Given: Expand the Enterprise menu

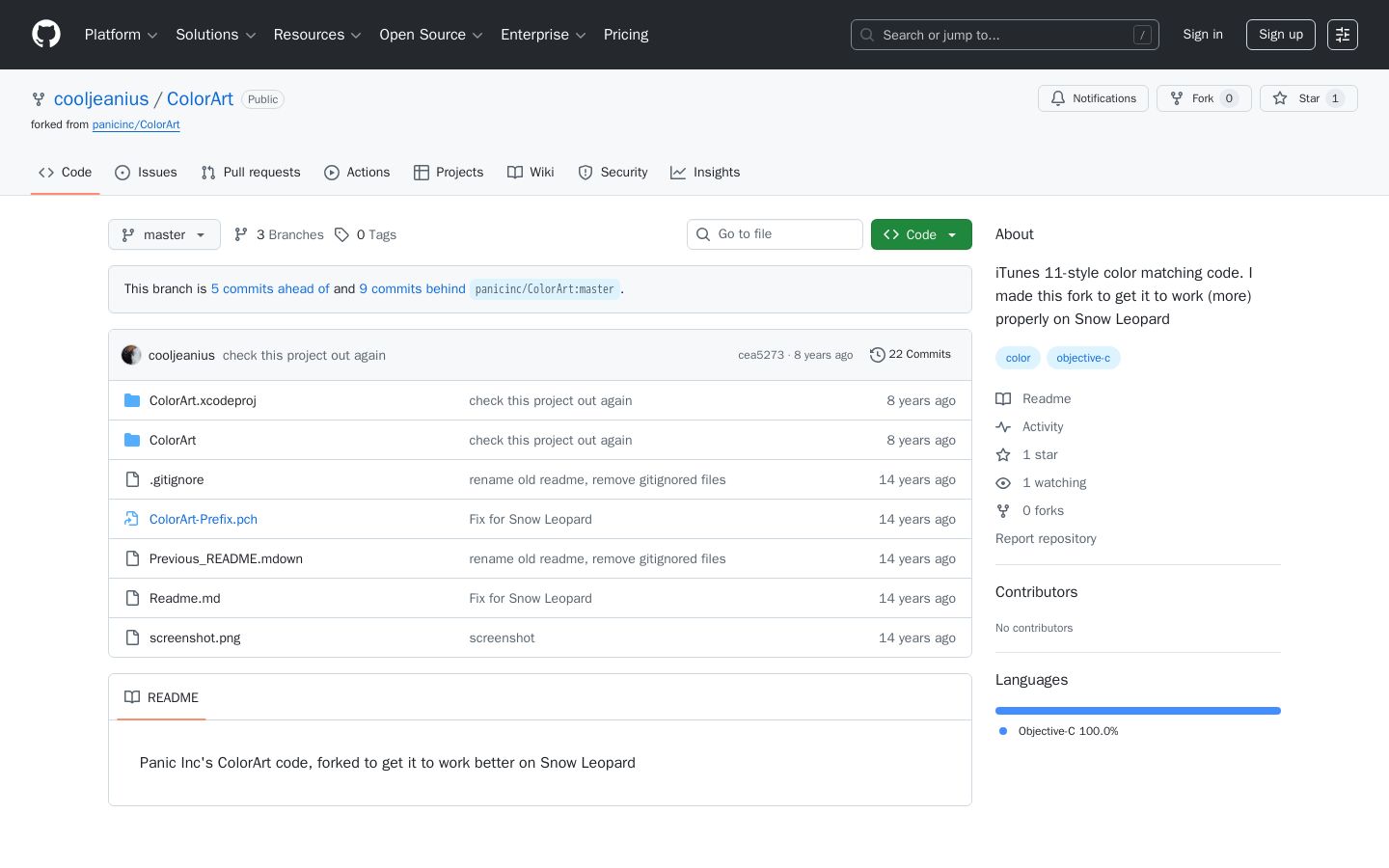Looking at the screenshot, I should coord(543,35).
